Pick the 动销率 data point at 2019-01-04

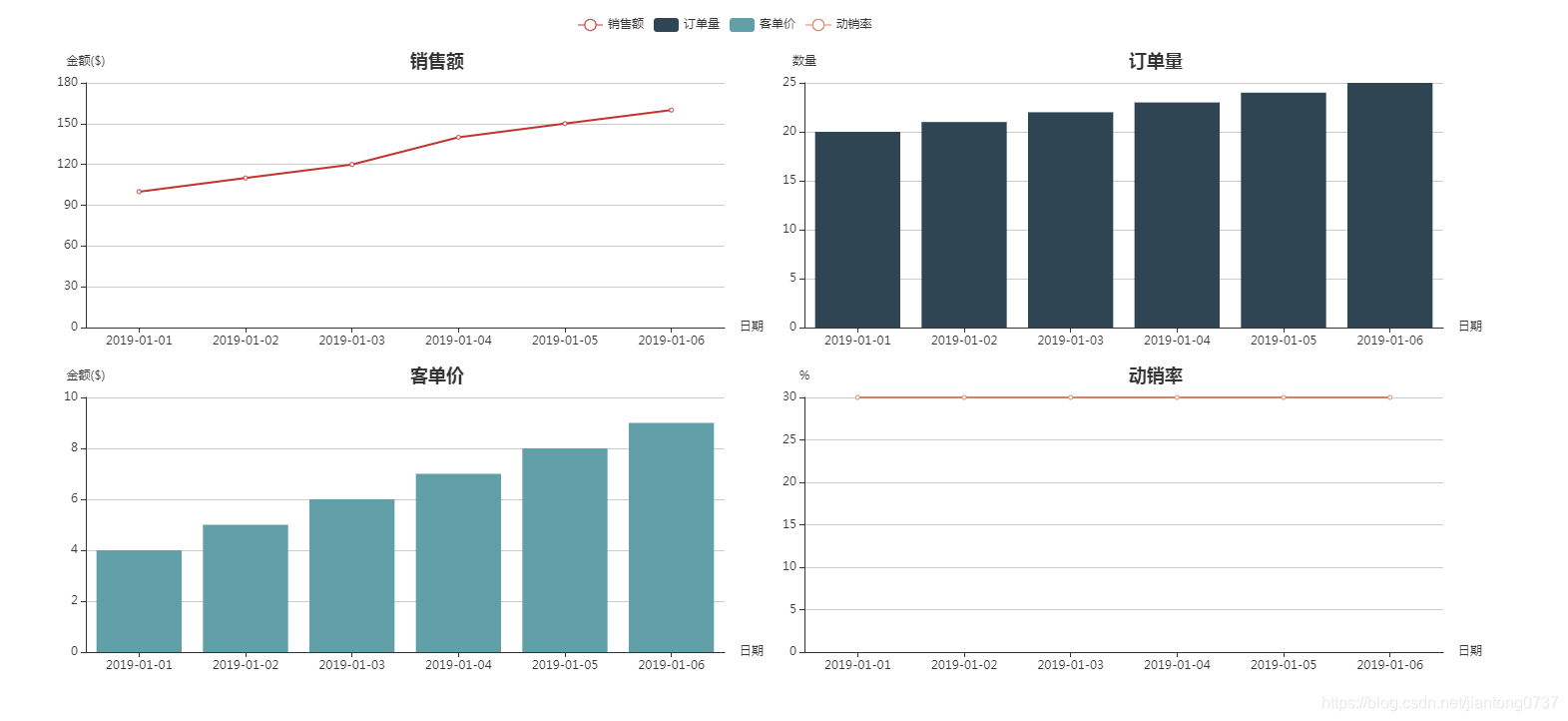(1177, 397)
